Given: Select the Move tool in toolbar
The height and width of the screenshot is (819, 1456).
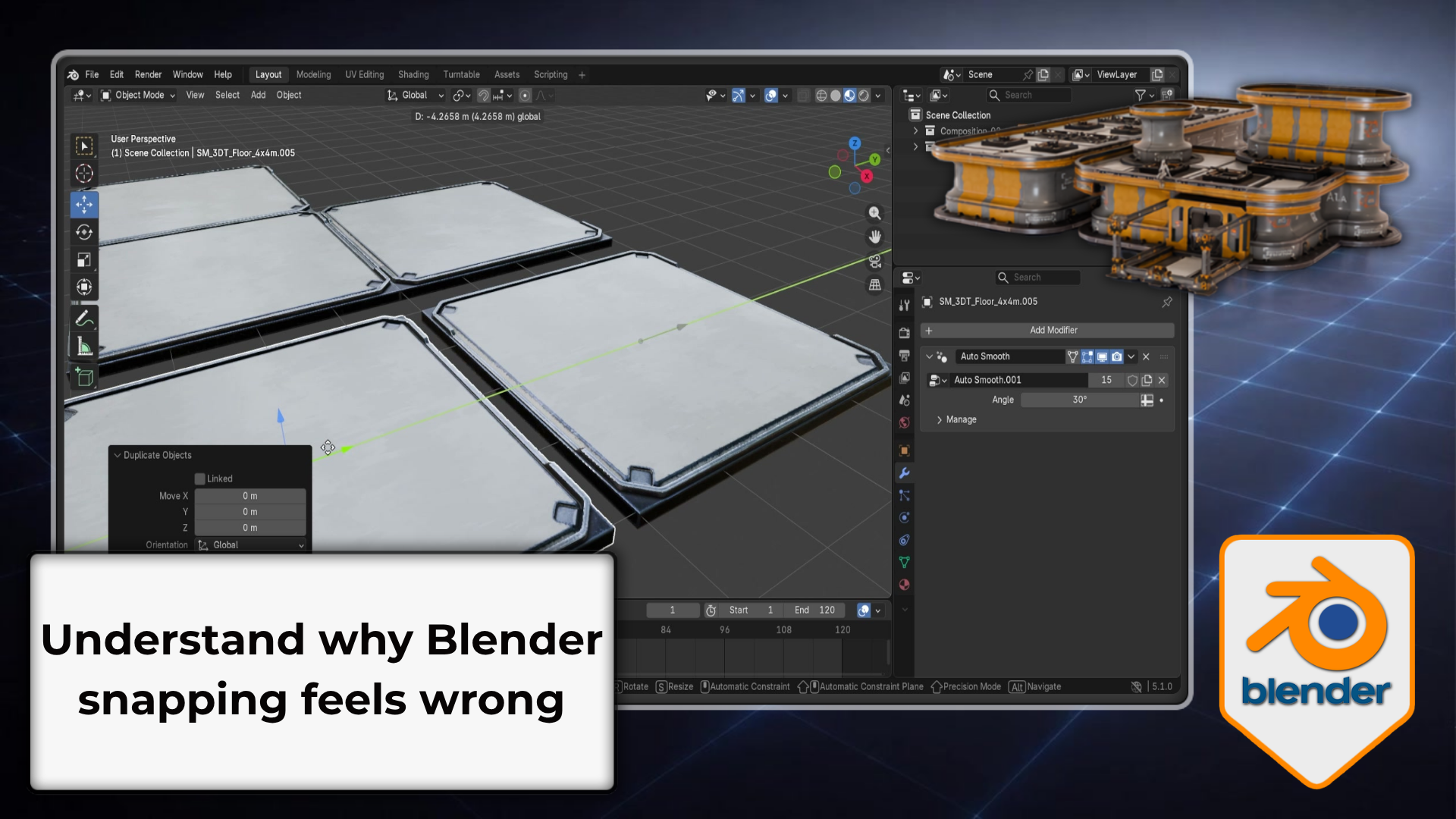Looking at the screenshot, I should click(x=84, y=204).
